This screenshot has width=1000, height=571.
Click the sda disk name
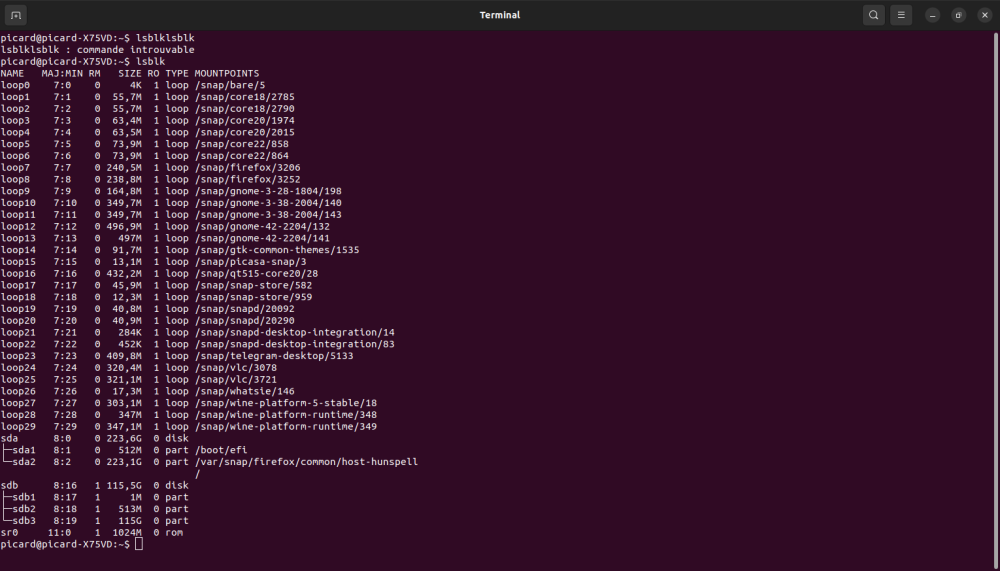tap(9, 439)
